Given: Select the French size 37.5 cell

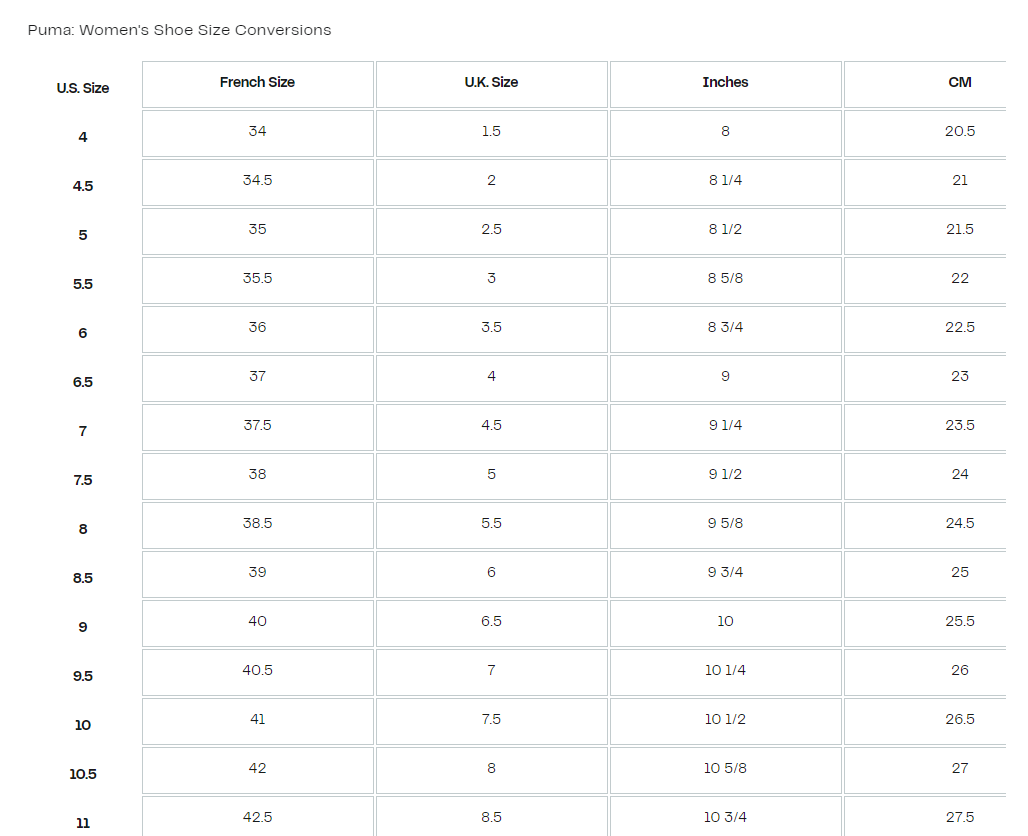Looking at the screenshot, I should (257, 426).
